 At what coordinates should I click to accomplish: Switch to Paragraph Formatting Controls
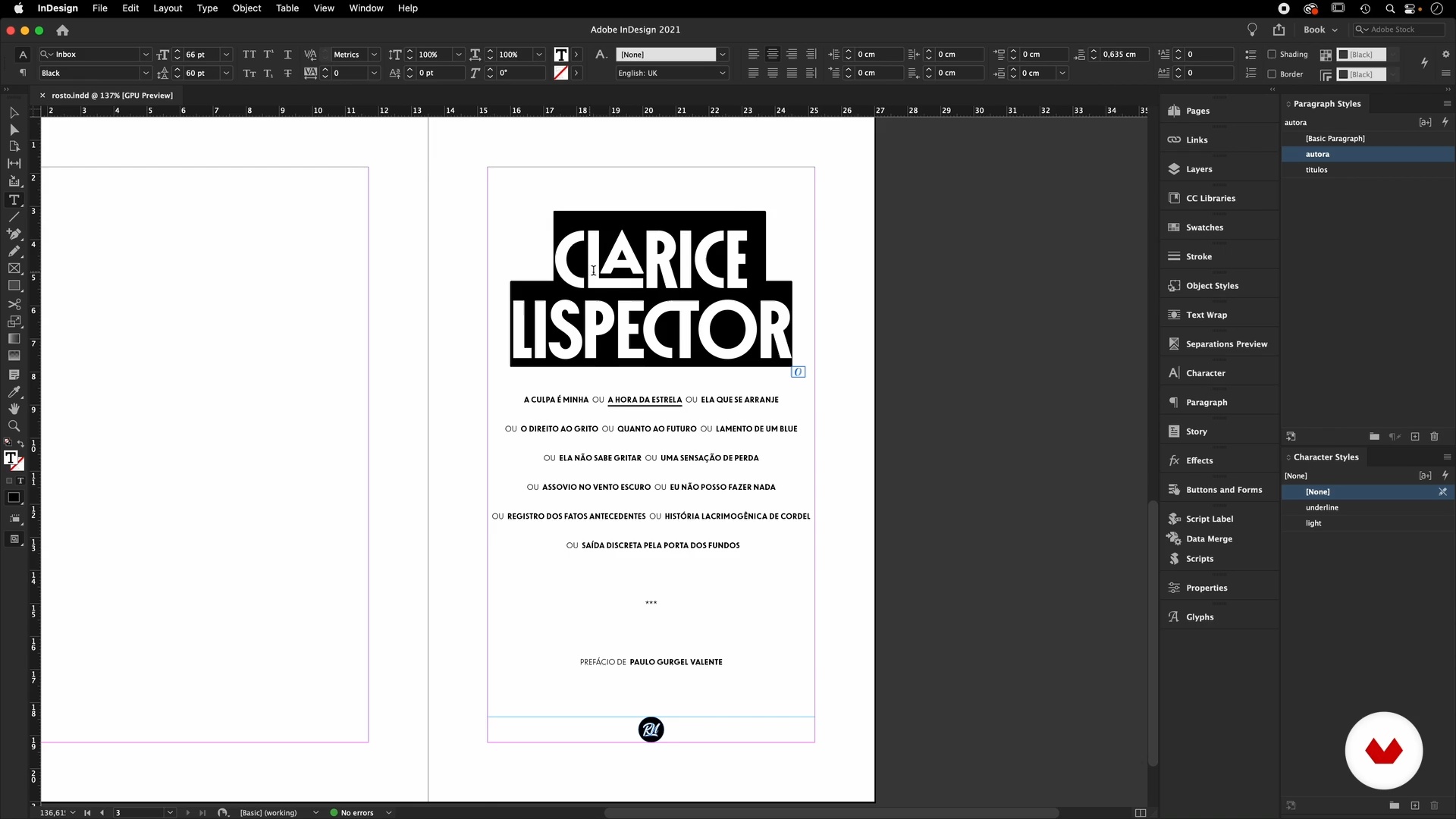click(23, 73)
